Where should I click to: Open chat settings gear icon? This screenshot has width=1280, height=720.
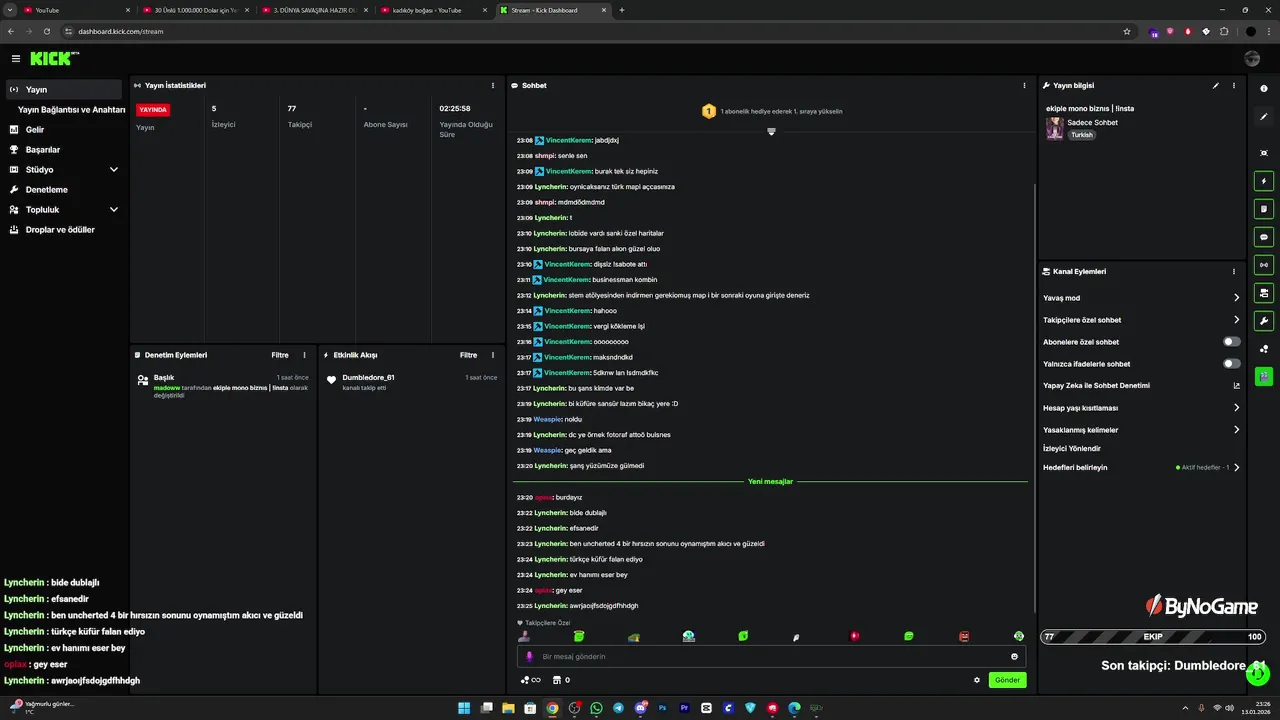coord(977,680)
